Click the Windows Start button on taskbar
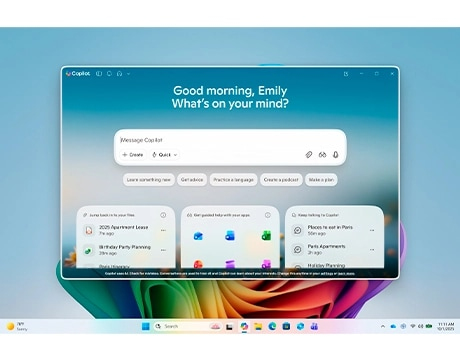This screenshot has height=360, width=460. click(146, 326)
